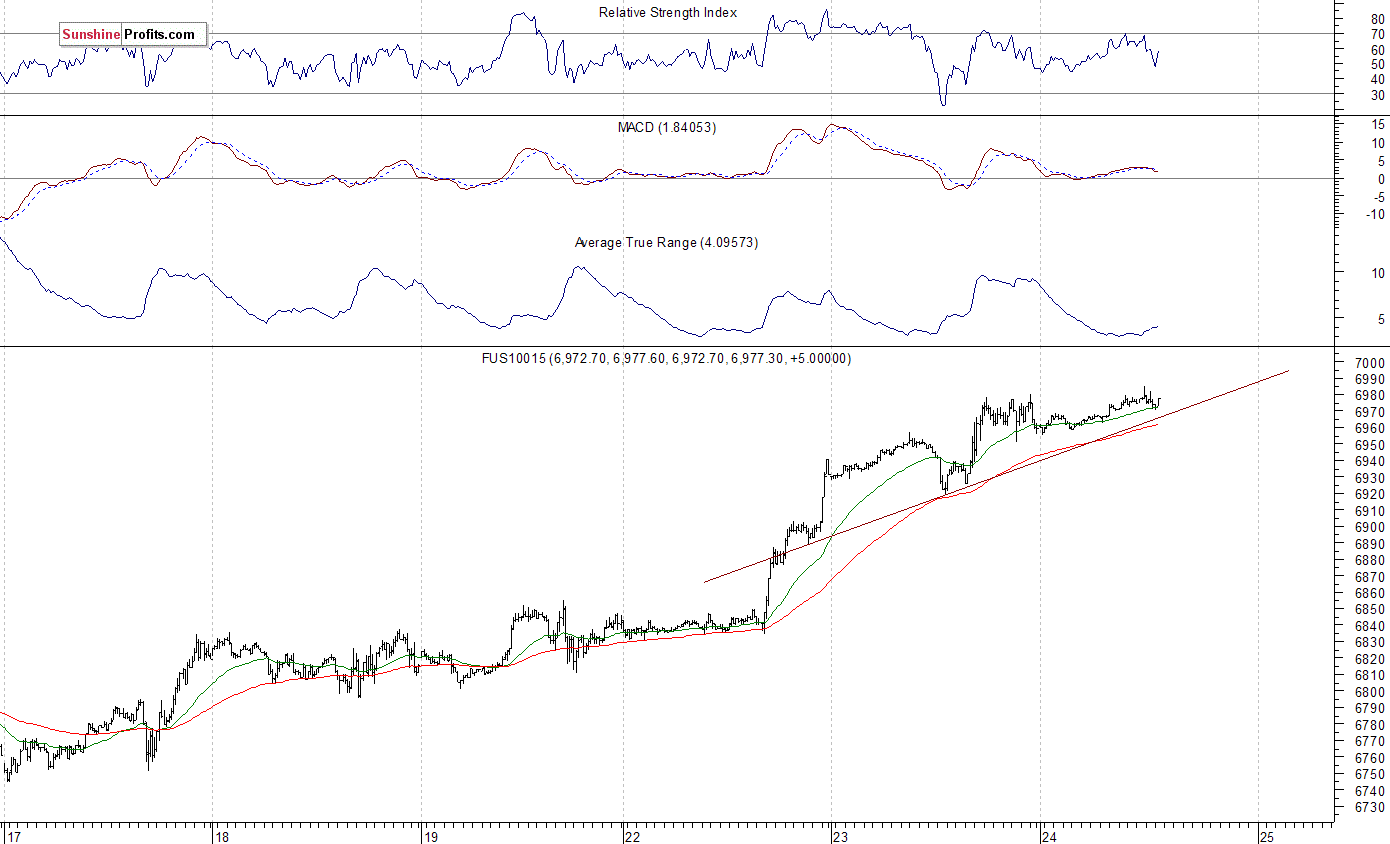Image resolution: width=1390 pixels, height=844 pixels.
Task: Click date label 25 on the time axis
Action: [x=1267, y=836]
